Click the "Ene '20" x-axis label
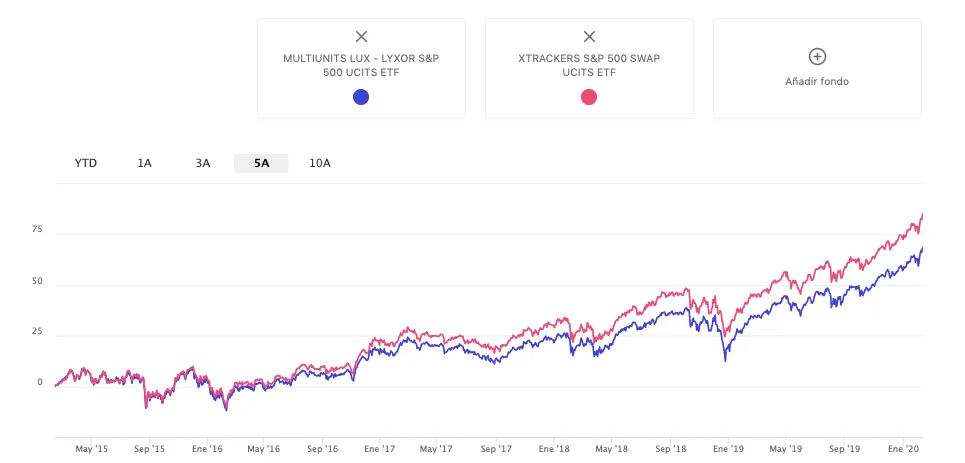The image size is (965, 463). [x=904, y=449]
